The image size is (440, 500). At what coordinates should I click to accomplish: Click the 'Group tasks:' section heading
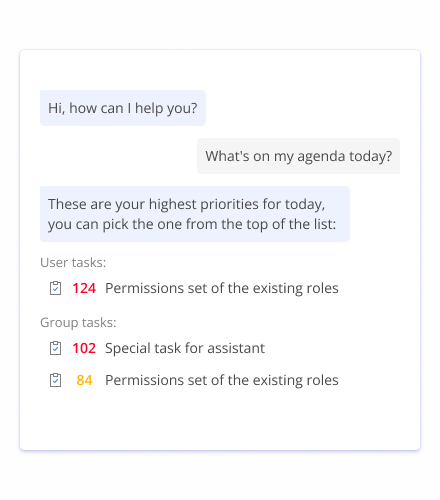78,322
